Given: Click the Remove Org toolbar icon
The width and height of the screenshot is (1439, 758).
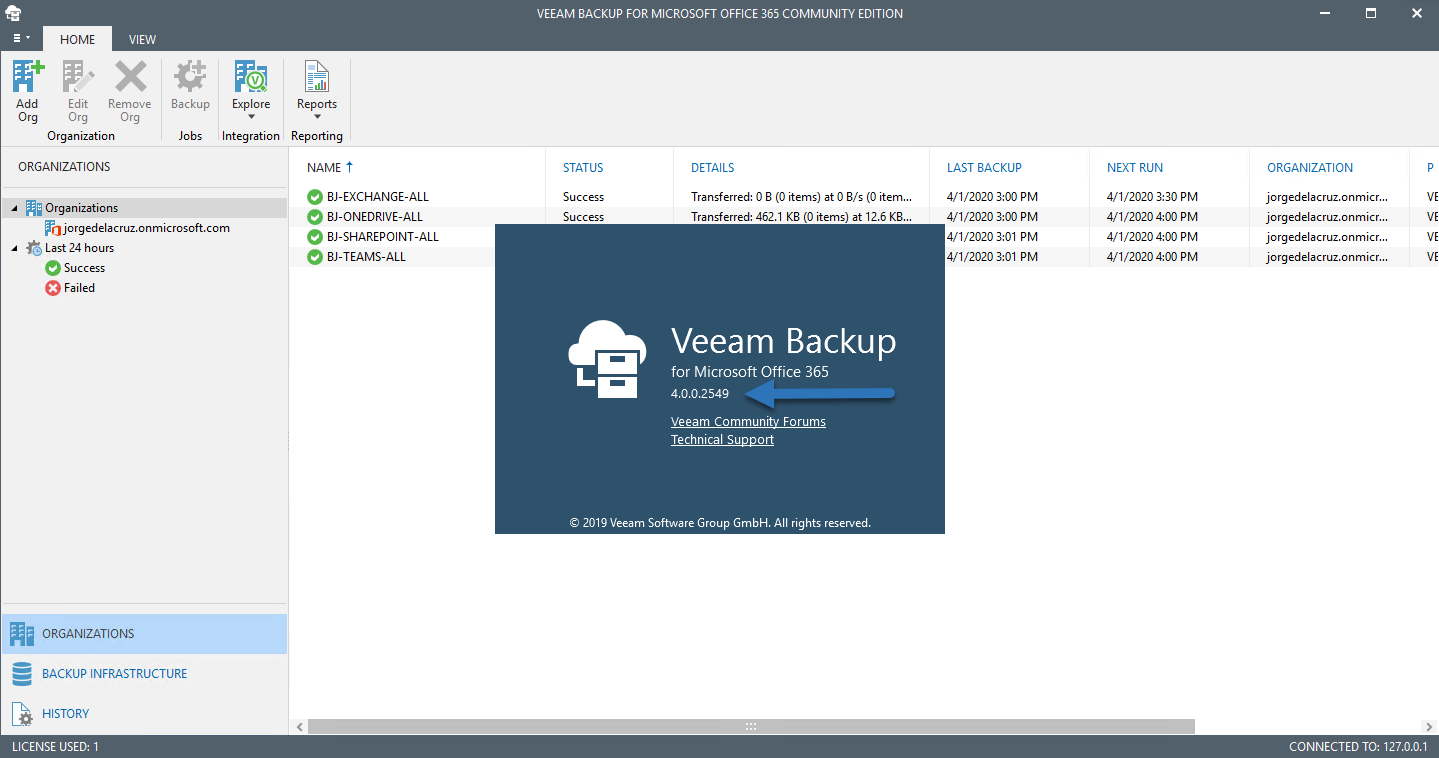Looking at the screenshot, I should [x=130, y=77].
